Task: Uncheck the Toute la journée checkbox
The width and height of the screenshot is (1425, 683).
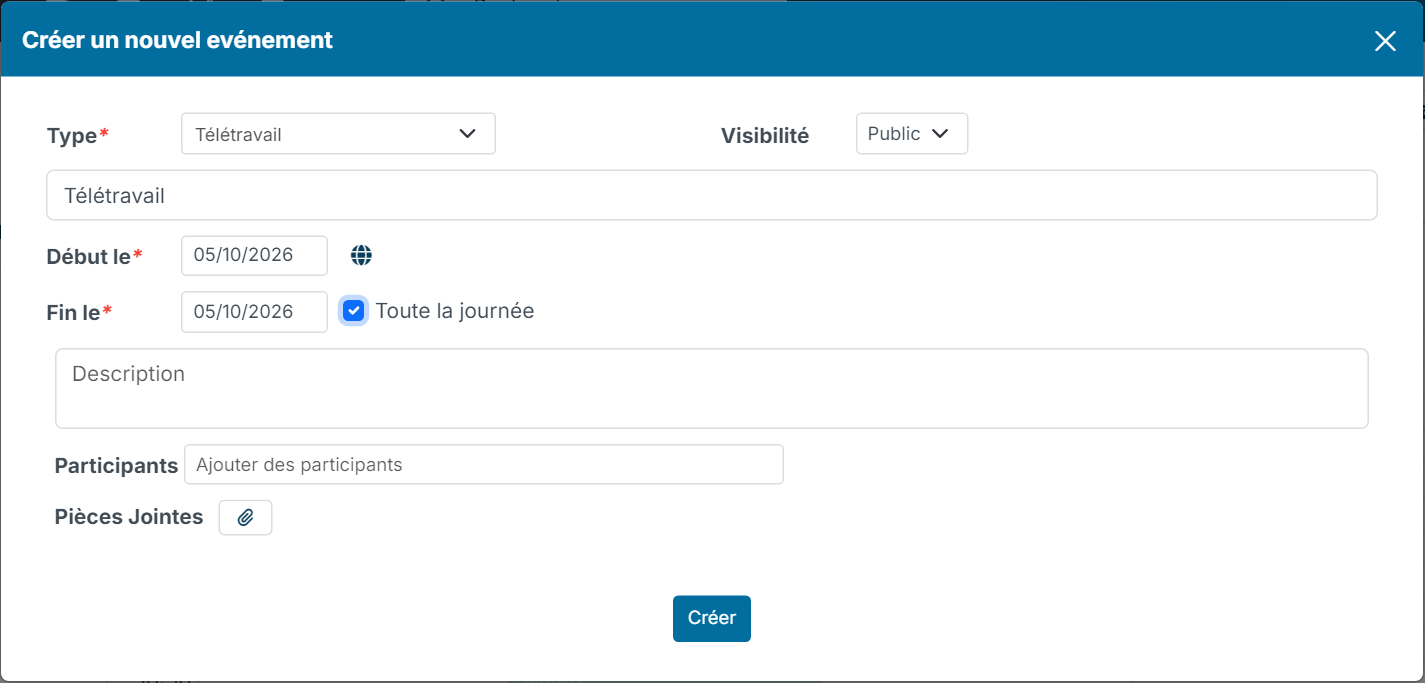Action: pyautogui.click(x=354, y=311)
